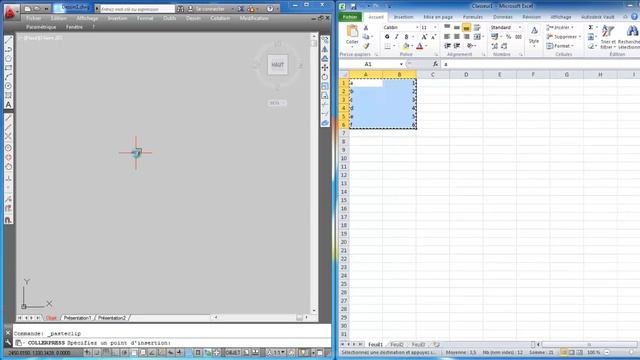
Task: Toggle the highlighted bottom-align button in Excel
Action: pyautogui.click(x=466, y=28)
